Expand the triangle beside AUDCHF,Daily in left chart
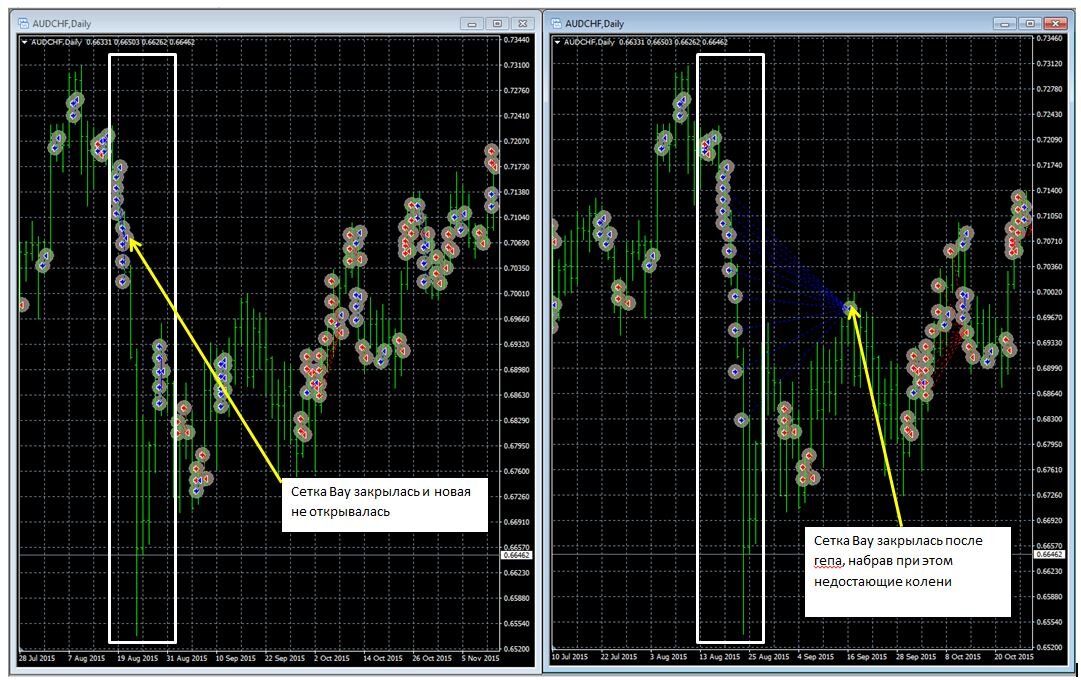Image resolution: width=1081 pixels, height=680 pixels. (25, 42)
